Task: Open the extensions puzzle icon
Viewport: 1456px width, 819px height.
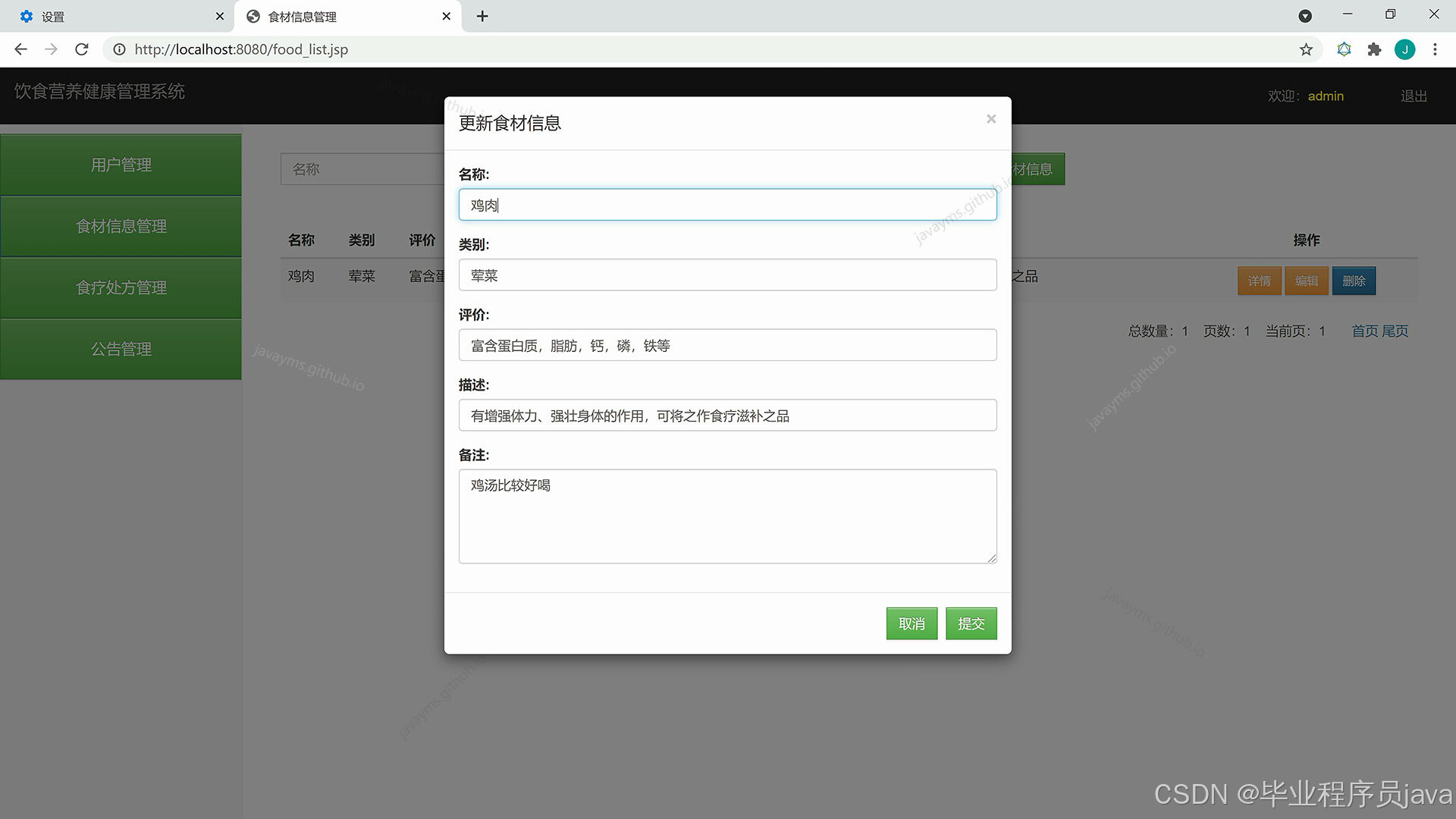Action: (1374, 49)
